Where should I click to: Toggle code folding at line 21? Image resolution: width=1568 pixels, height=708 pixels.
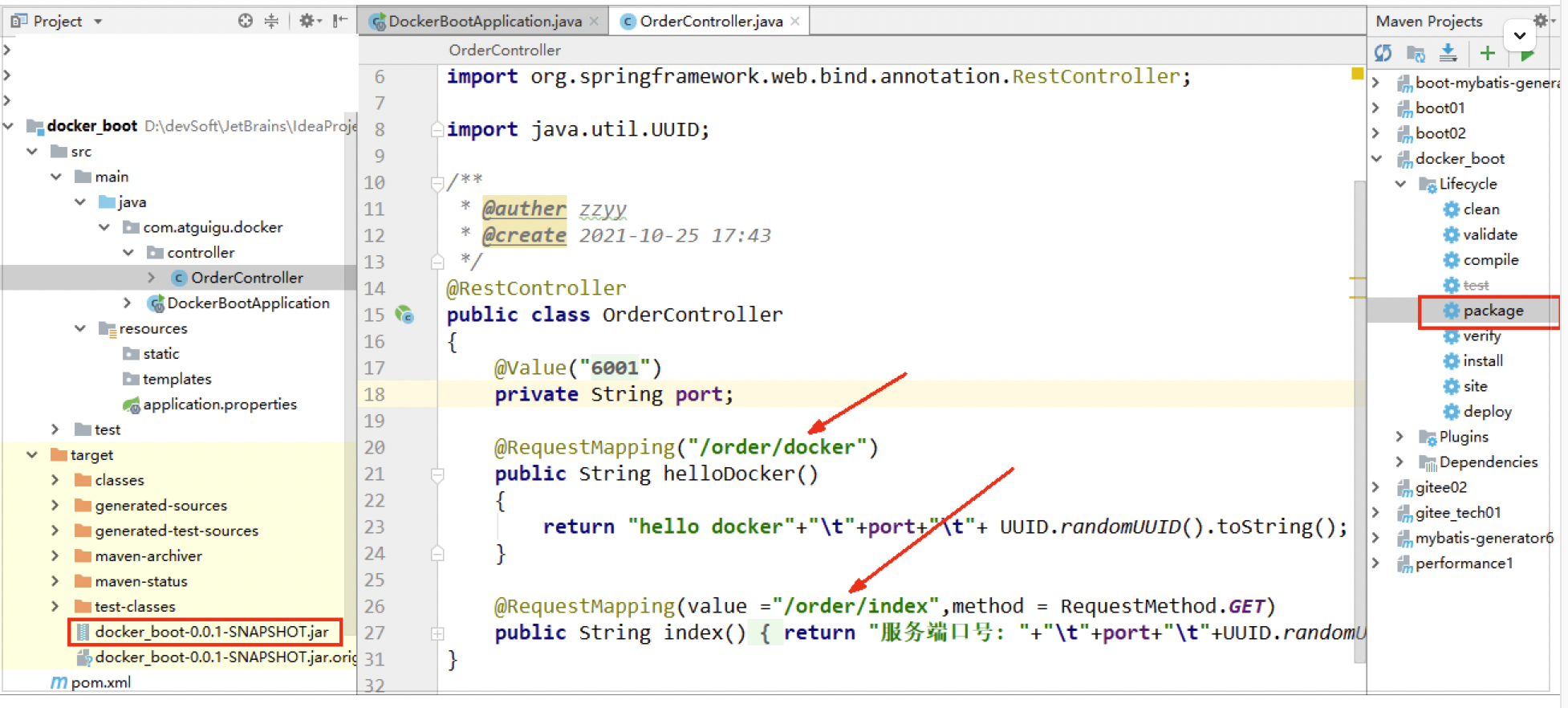tap(437, 475)
